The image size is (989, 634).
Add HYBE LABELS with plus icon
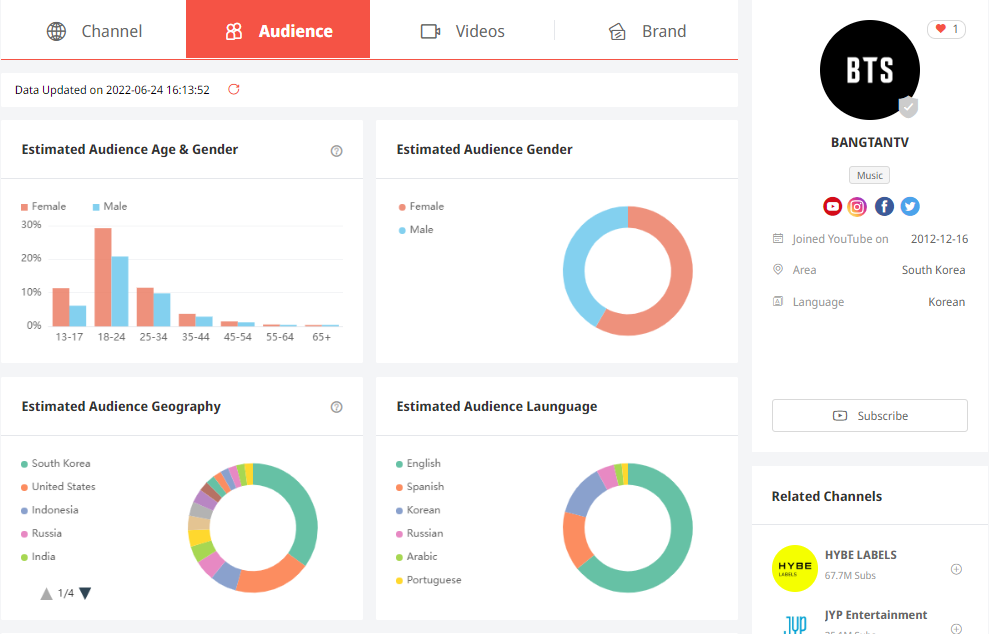coord(956,569)
